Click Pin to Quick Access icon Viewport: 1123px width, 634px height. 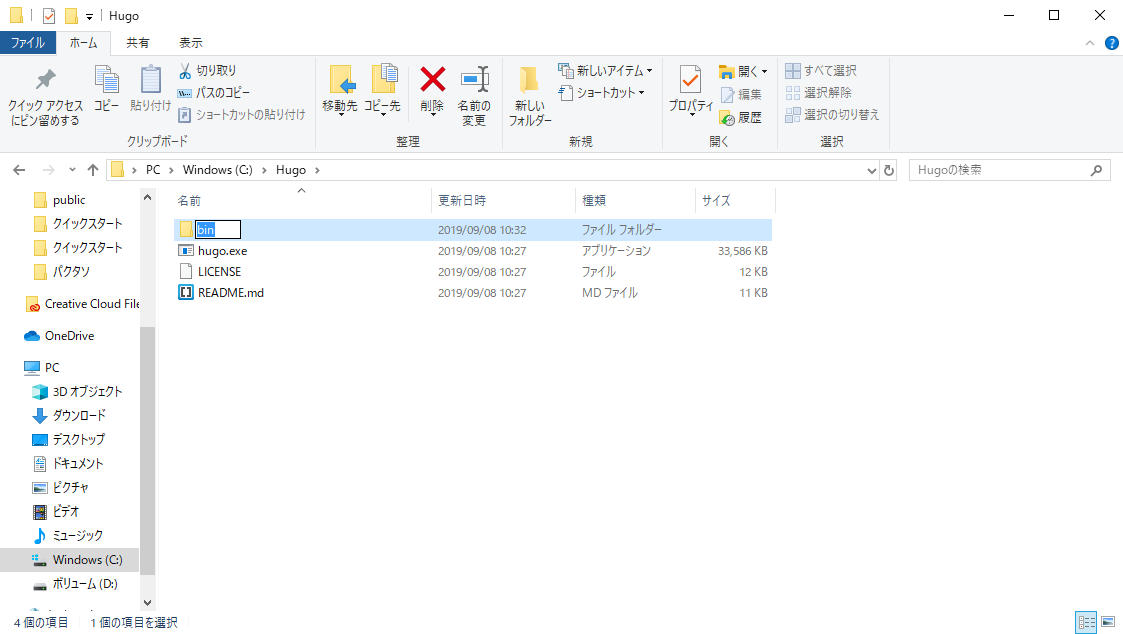[x=45, y=80]
